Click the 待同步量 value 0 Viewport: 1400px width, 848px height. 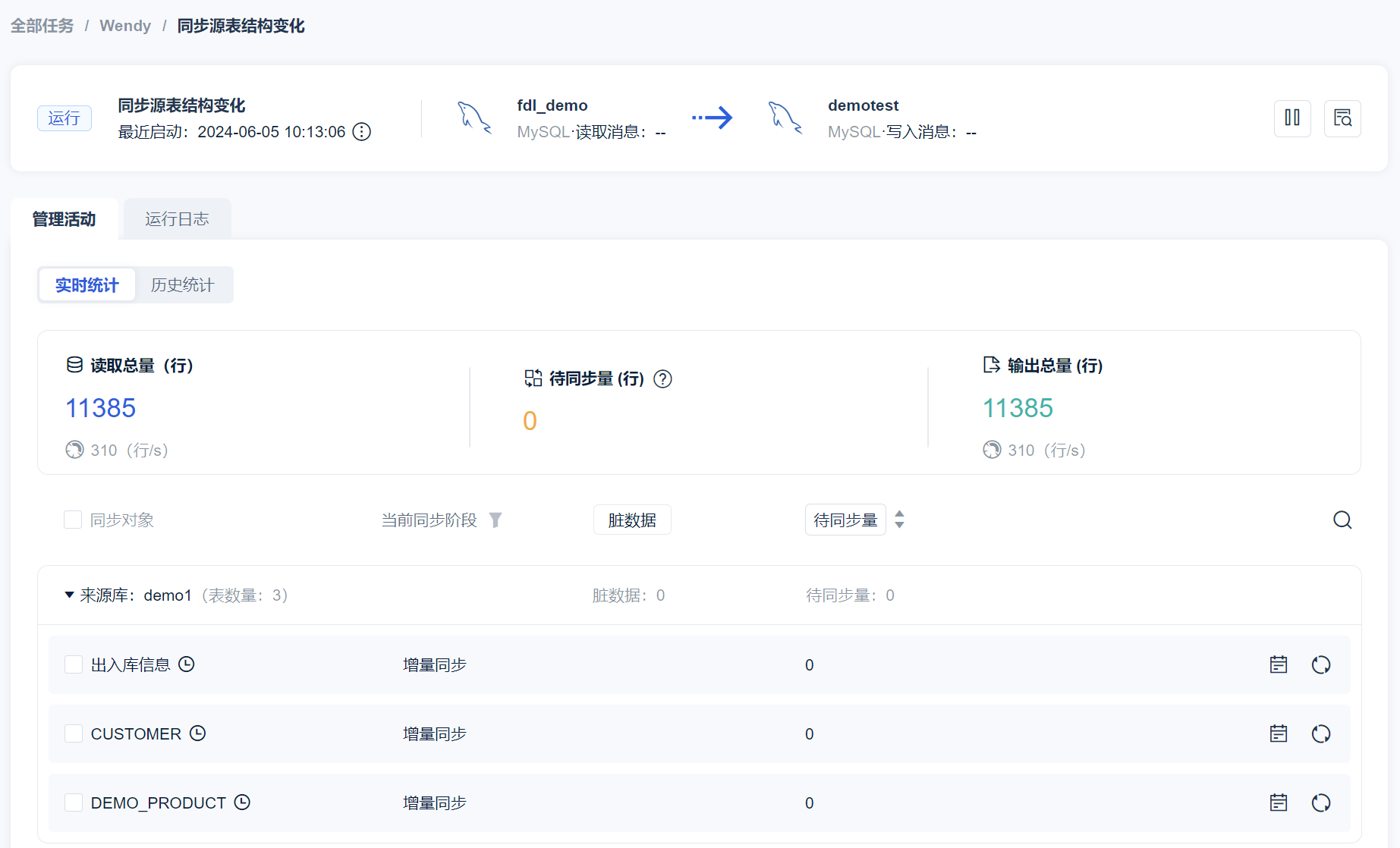pos(530,421)
